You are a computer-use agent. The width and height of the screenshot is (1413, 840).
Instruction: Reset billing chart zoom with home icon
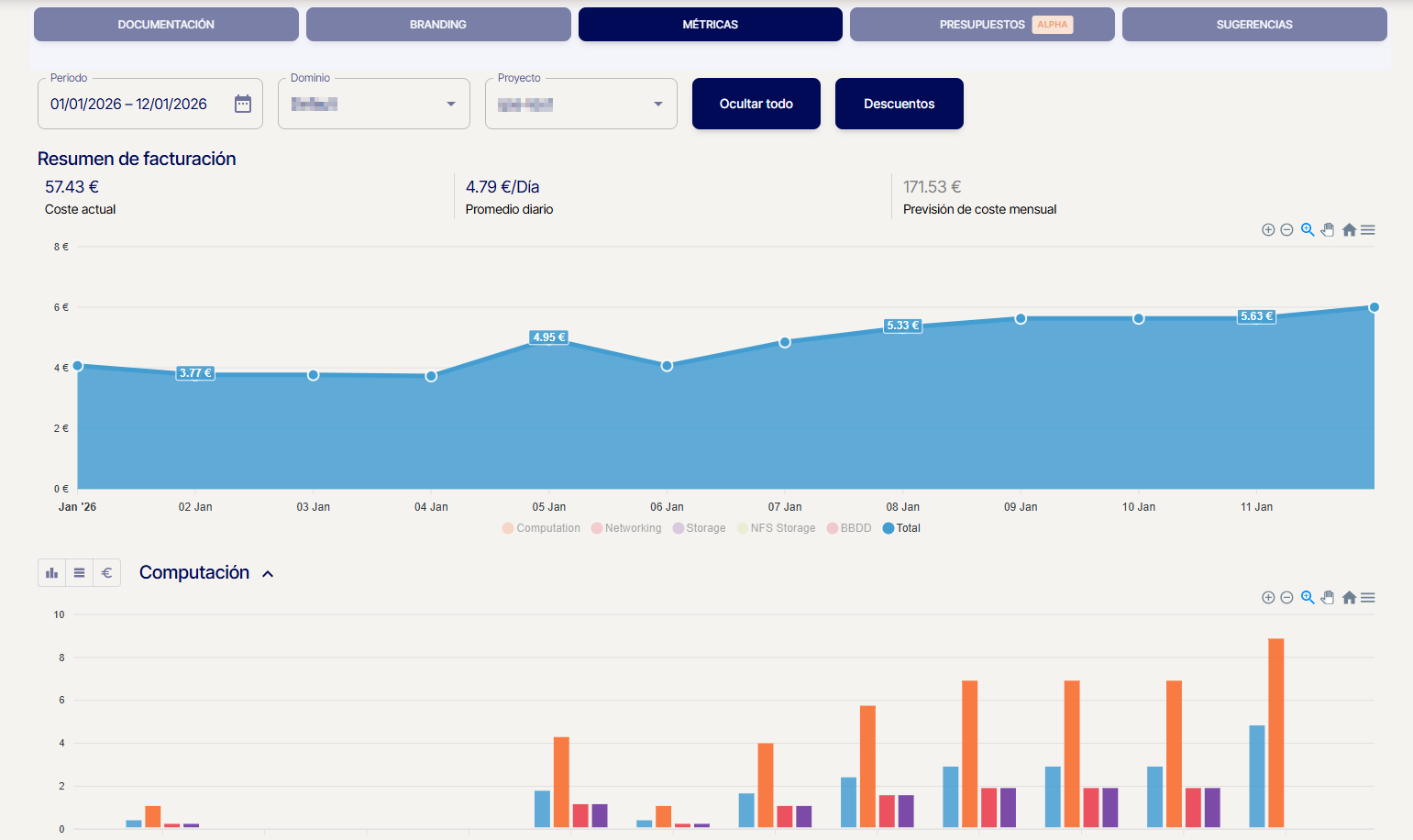1349,230
